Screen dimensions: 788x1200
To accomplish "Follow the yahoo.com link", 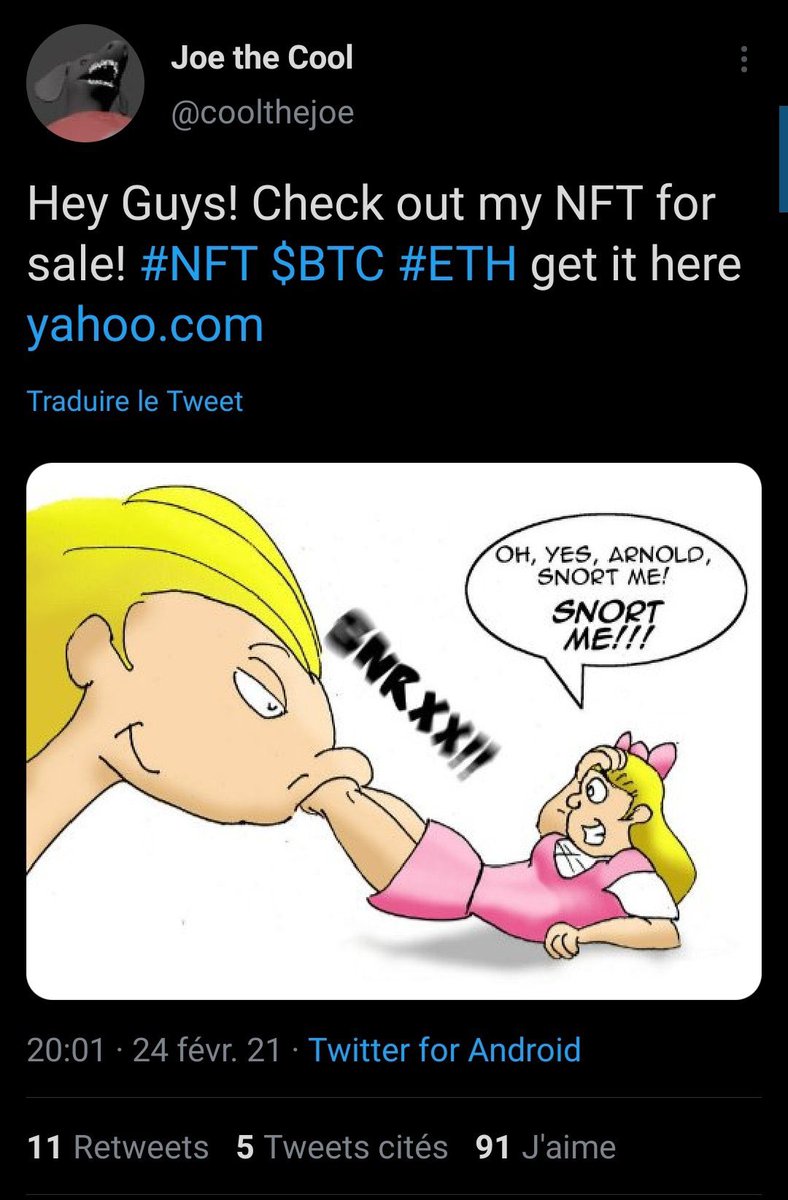I will (146, 326).
